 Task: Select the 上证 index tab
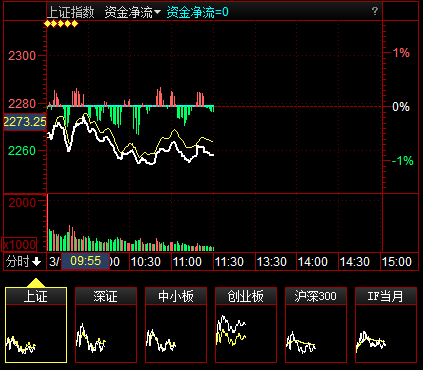pyautogui.click(x=36, y=296)
